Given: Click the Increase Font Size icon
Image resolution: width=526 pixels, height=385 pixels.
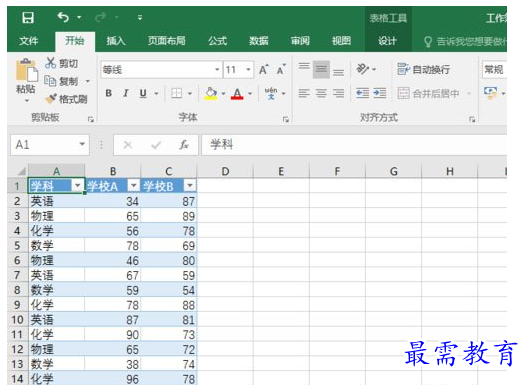Looking at the screenshot, I should (264, 69).
